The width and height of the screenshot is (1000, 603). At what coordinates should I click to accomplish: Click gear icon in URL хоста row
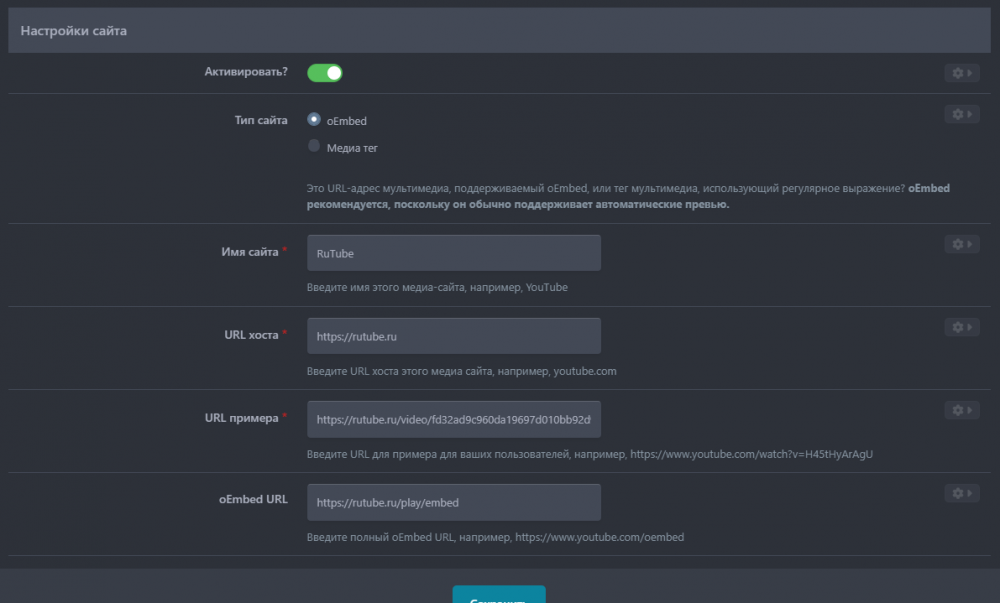pyautogui.click(x=961, y=327)
